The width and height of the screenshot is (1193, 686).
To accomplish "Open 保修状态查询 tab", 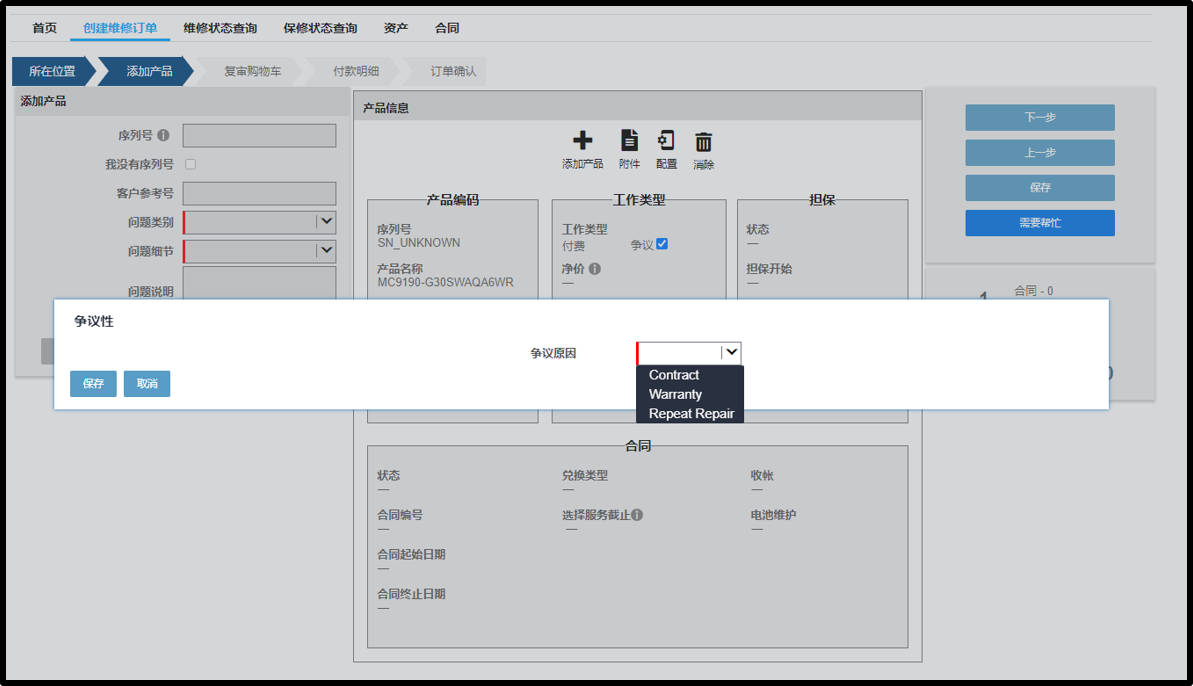I will pos(320,28).
